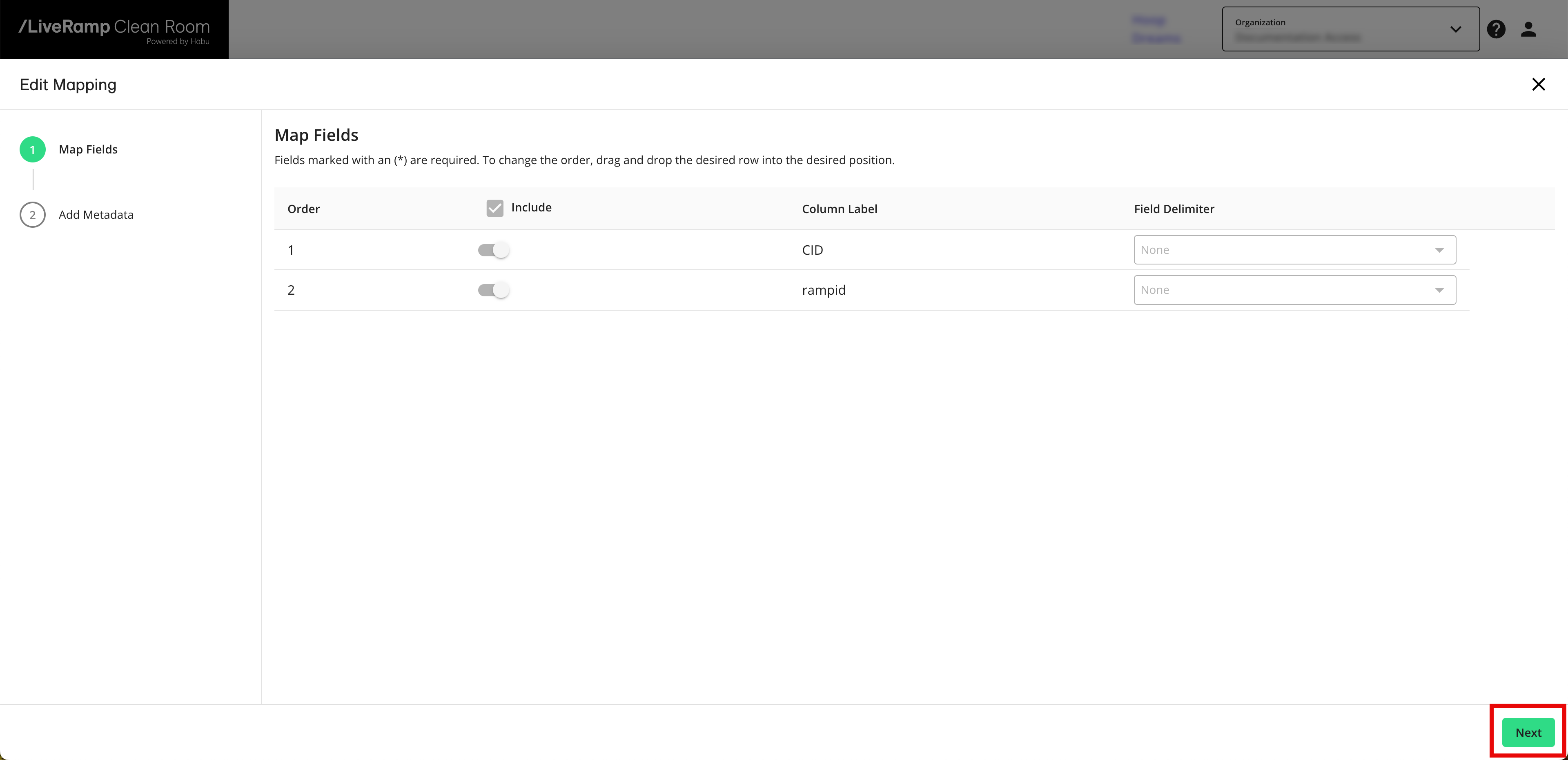The image size is (1568, 760).
Task: Toggle include switch for rampid row
Action: tap(494, 290)
